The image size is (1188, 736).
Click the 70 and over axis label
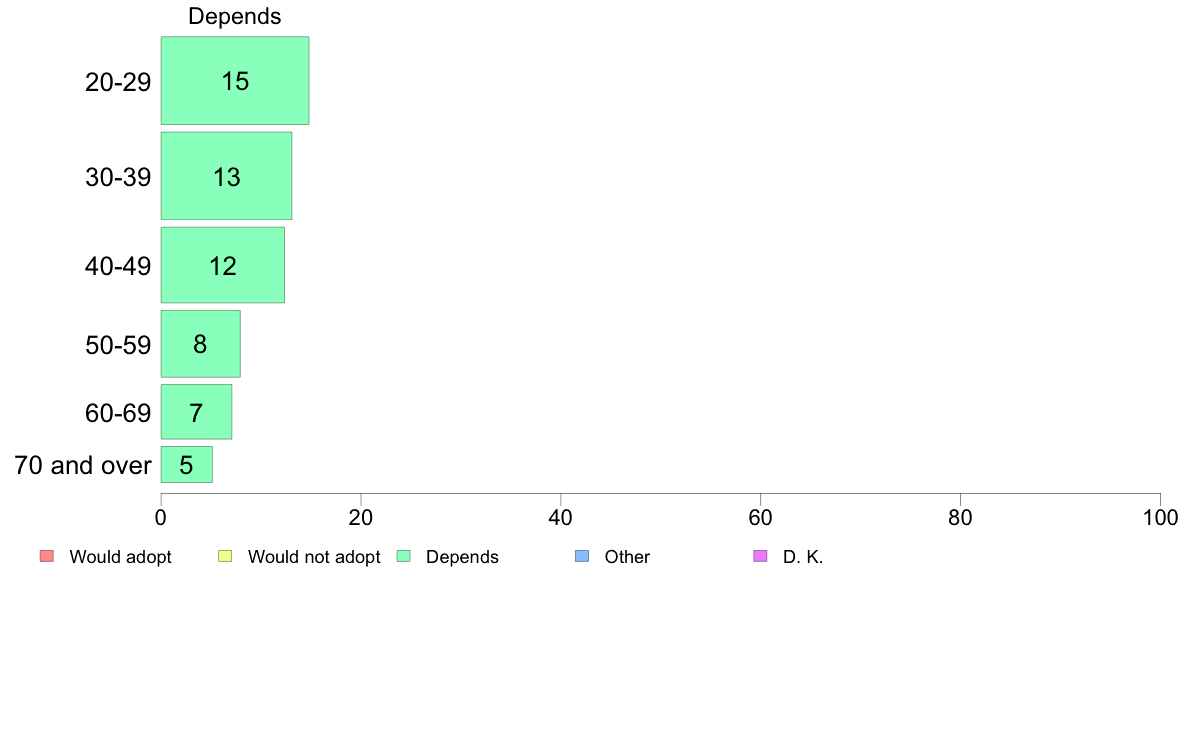(83, 465)
